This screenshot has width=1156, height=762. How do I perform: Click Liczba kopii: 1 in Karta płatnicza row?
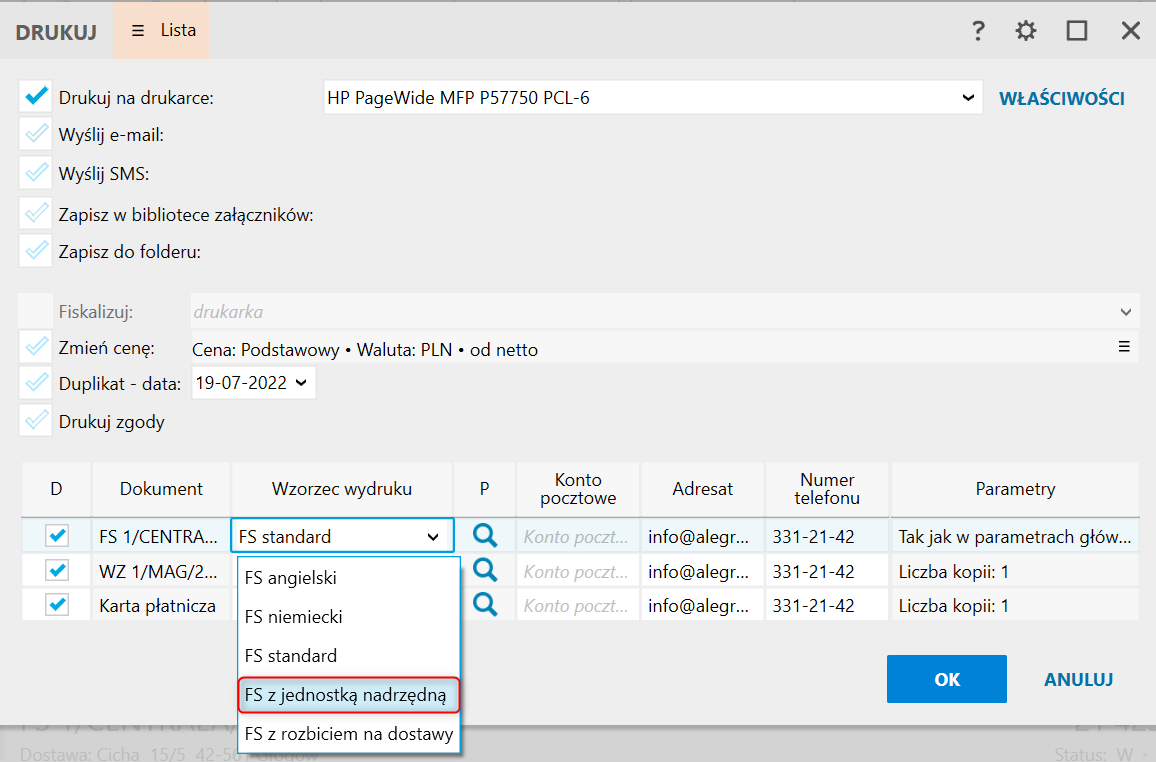1014,606
